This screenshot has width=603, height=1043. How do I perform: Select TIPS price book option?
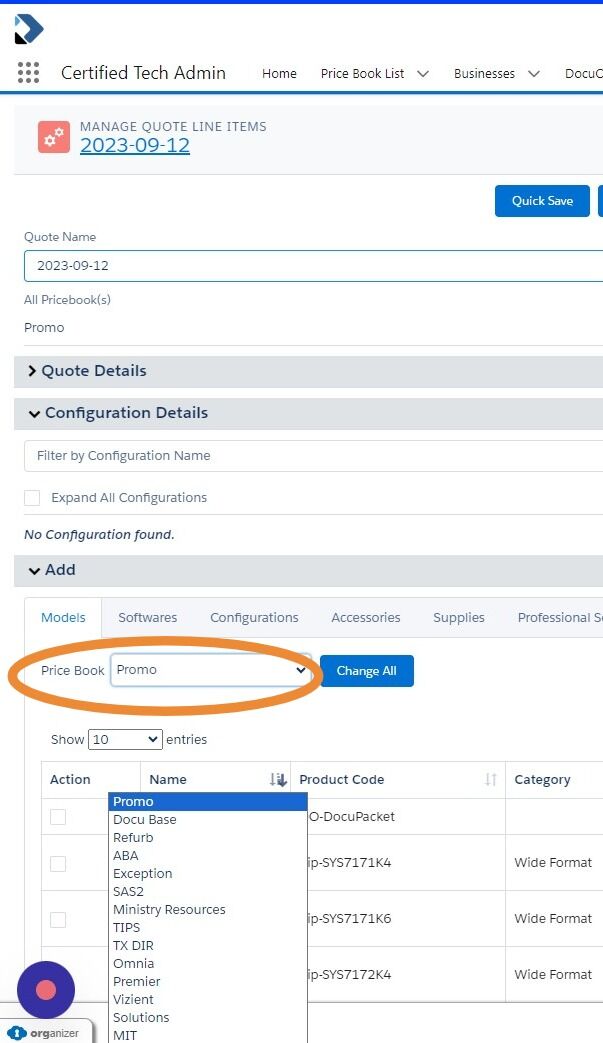(207, 927)
